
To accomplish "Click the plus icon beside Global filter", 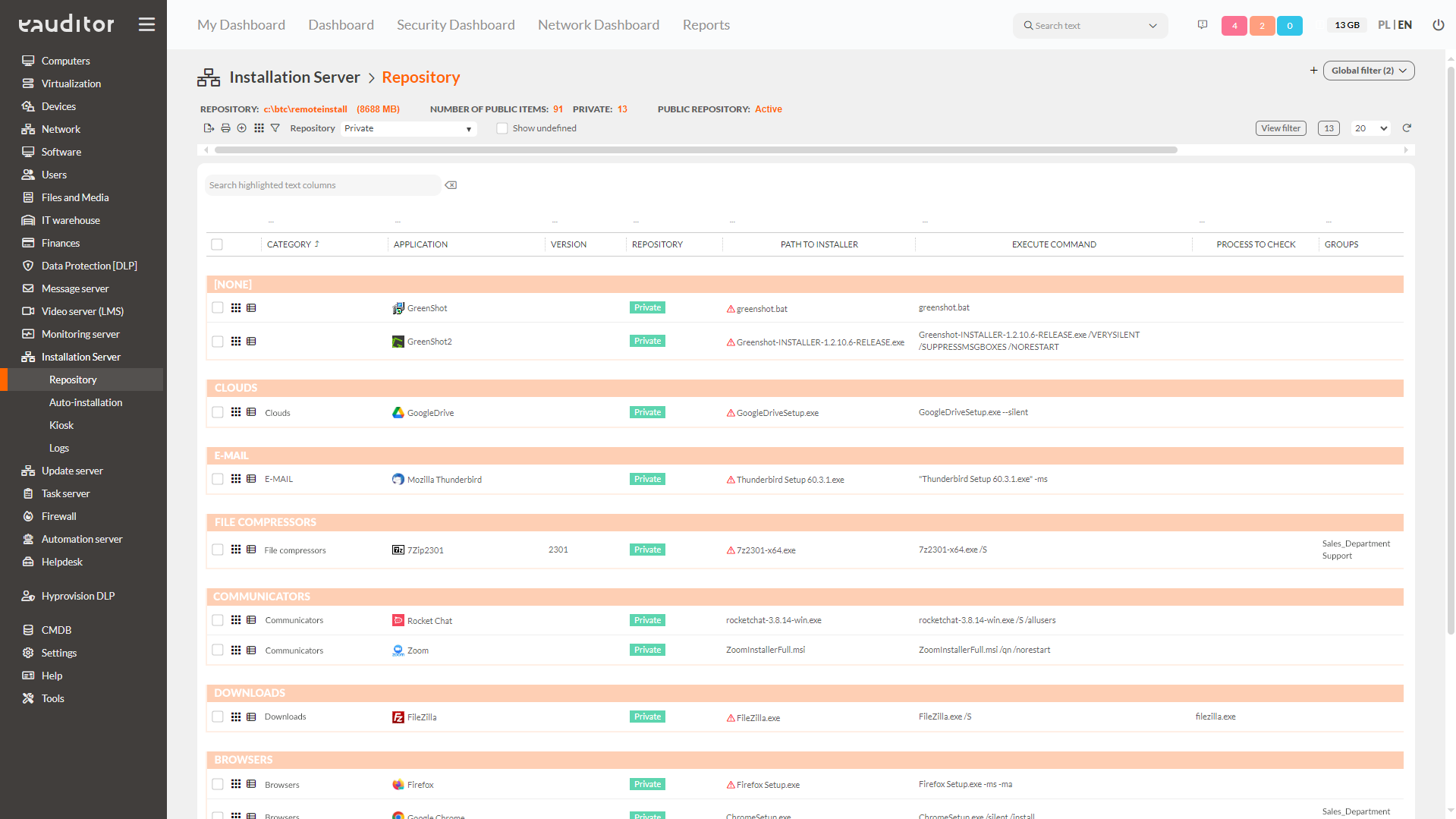I will pyautogui.click(x=1313, y=71).
